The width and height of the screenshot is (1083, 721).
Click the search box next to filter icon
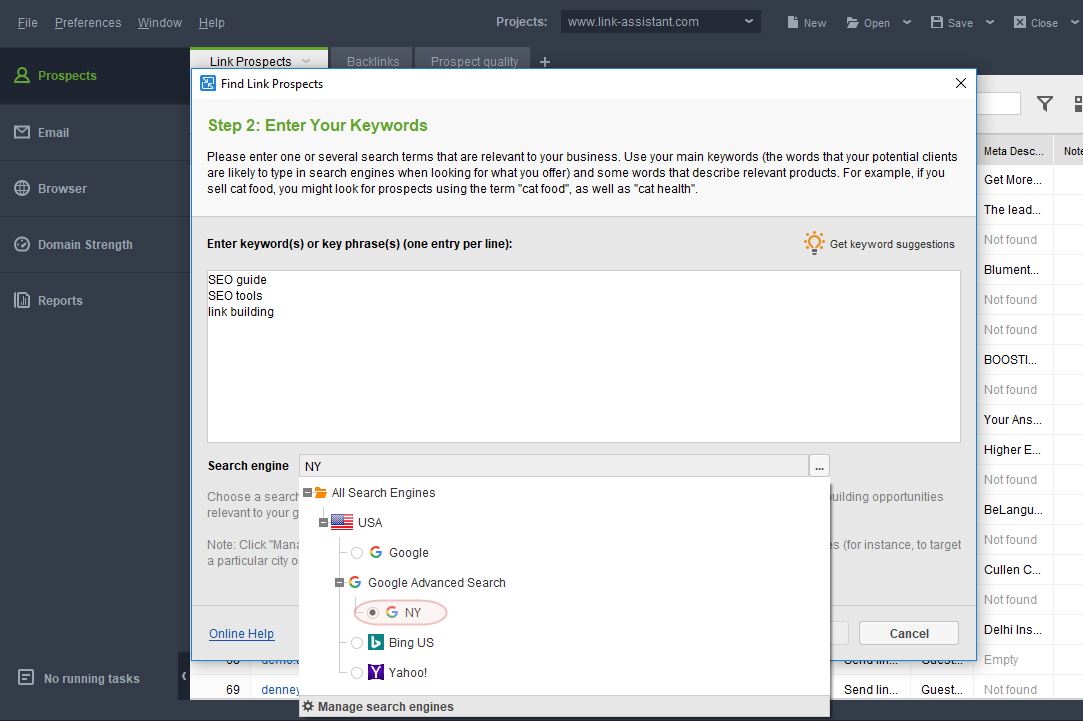[x=998, y=104]
